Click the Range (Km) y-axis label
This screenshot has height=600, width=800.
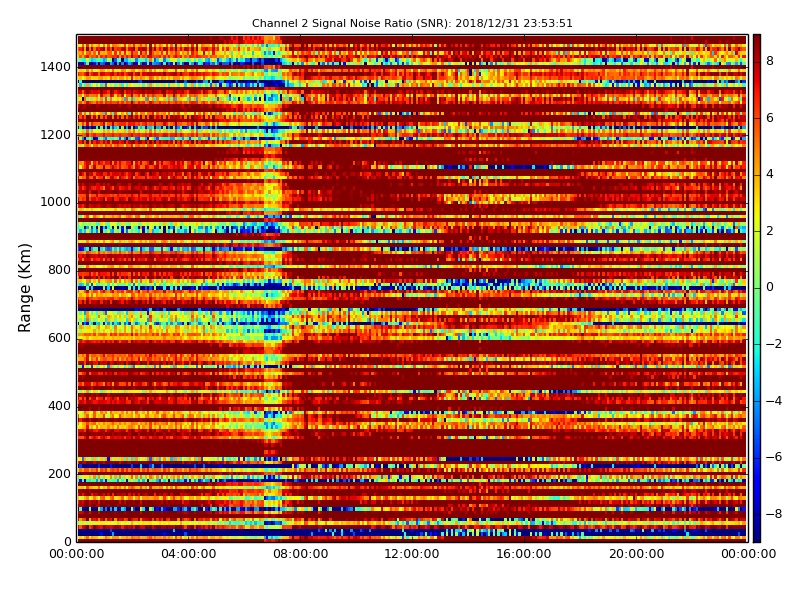click(24, 288)
